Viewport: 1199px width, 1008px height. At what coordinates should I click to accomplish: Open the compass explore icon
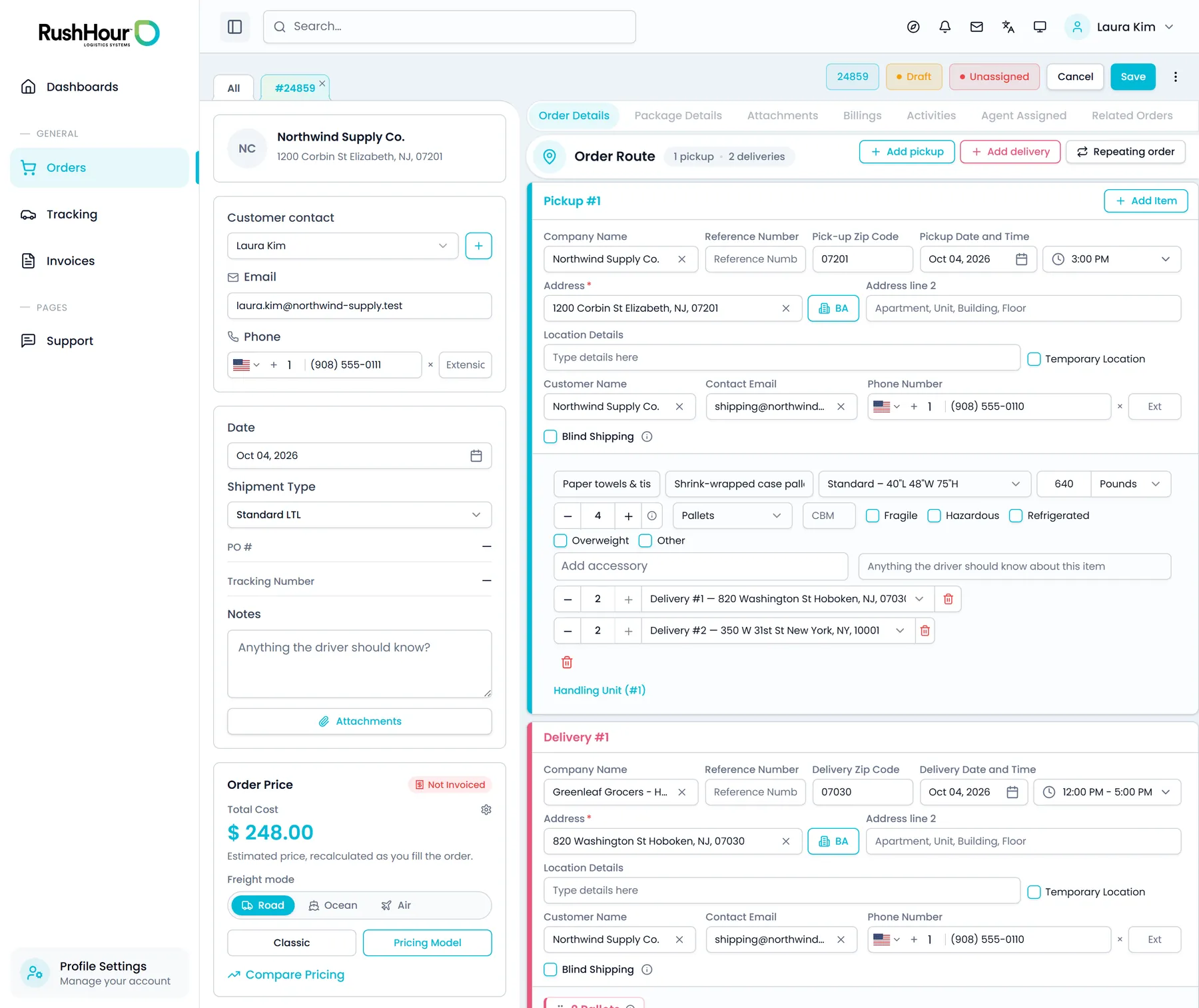click(x=913, y=27)
